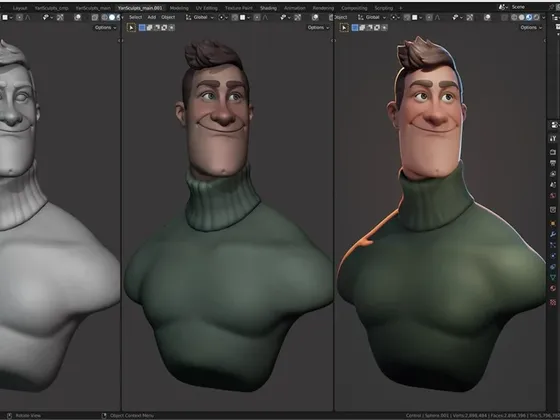The width and height of the screenshot is (560, 420).
Task: Open the Scene properties tab
Action: coord(553,185)
